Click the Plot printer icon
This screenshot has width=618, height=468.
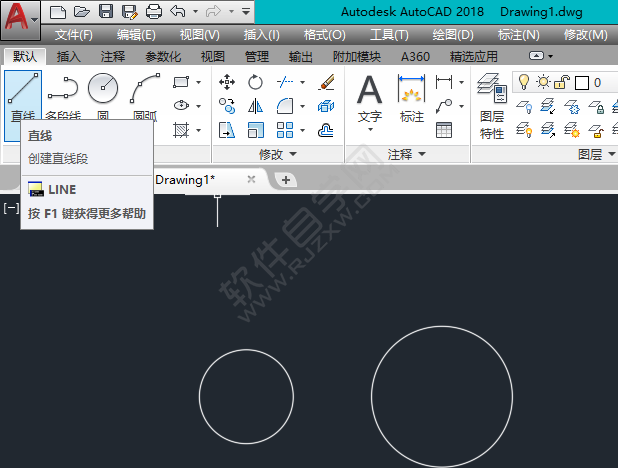coord(154,12)
